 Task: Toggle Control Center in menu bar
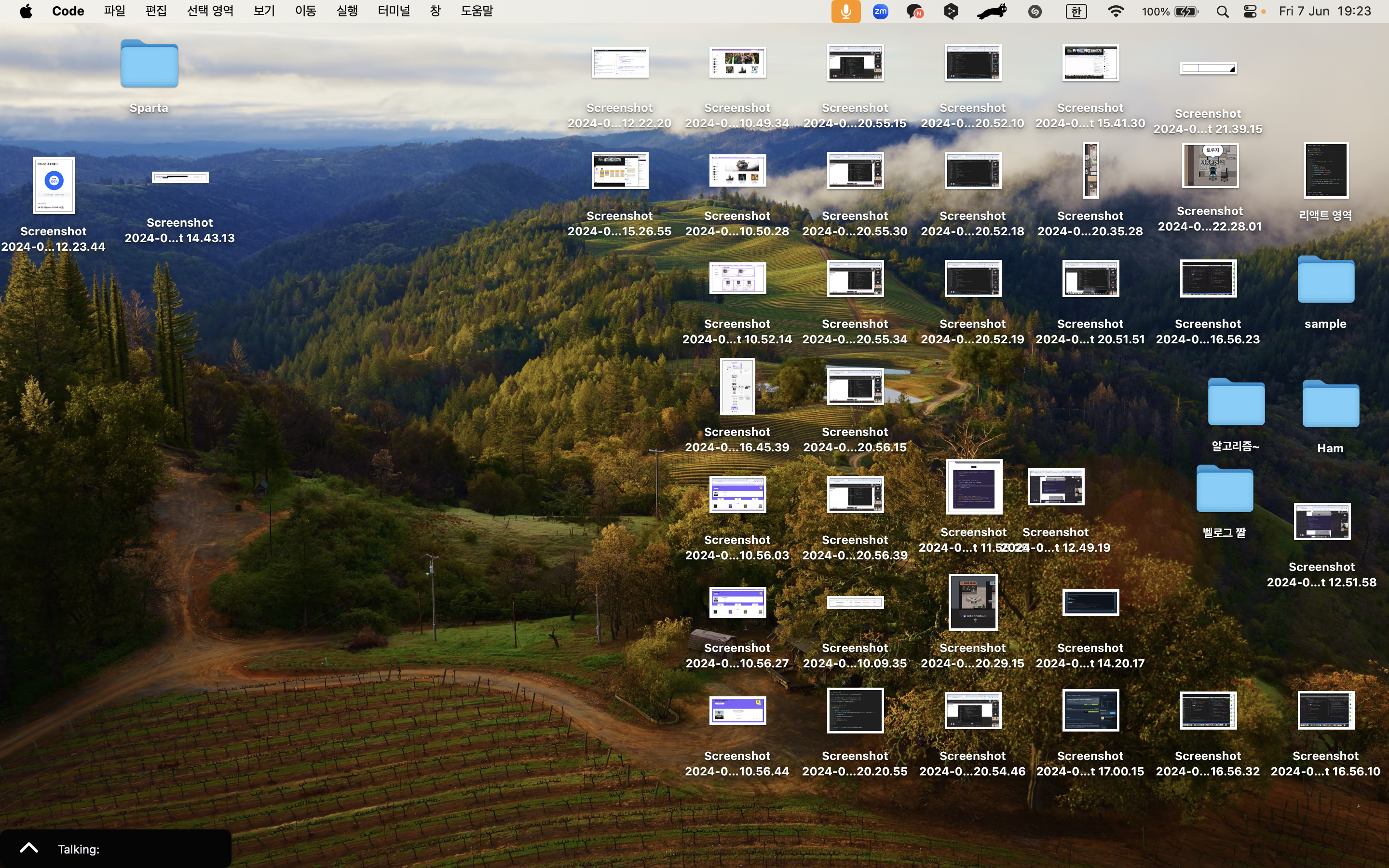pyautogui.click(x=1250, y=12)
